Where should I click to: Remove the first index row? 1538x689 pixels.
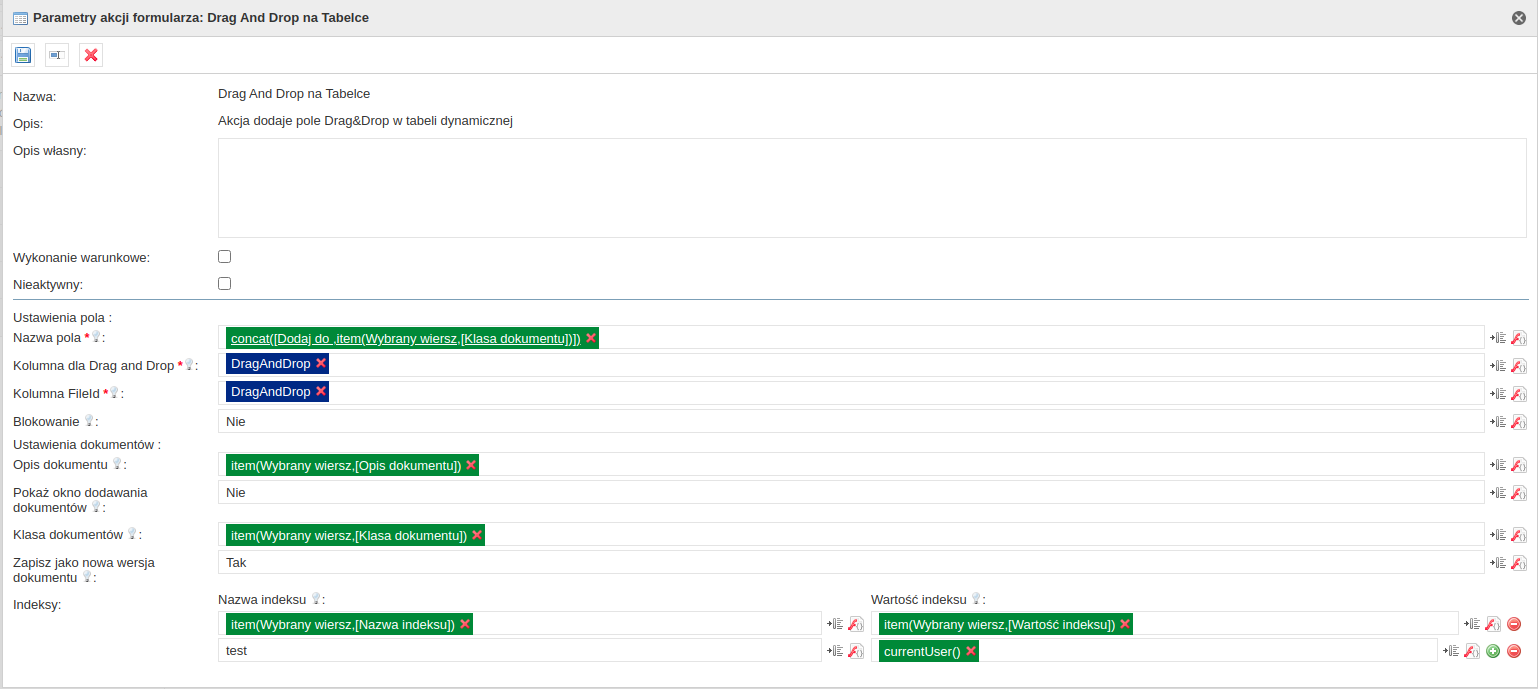coord(1514,624)
